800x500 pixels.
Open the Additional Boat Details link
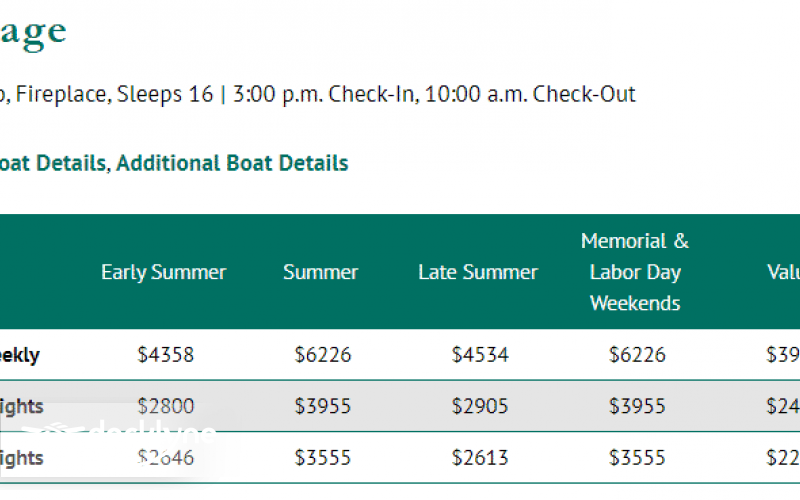(x=232, y=163)
